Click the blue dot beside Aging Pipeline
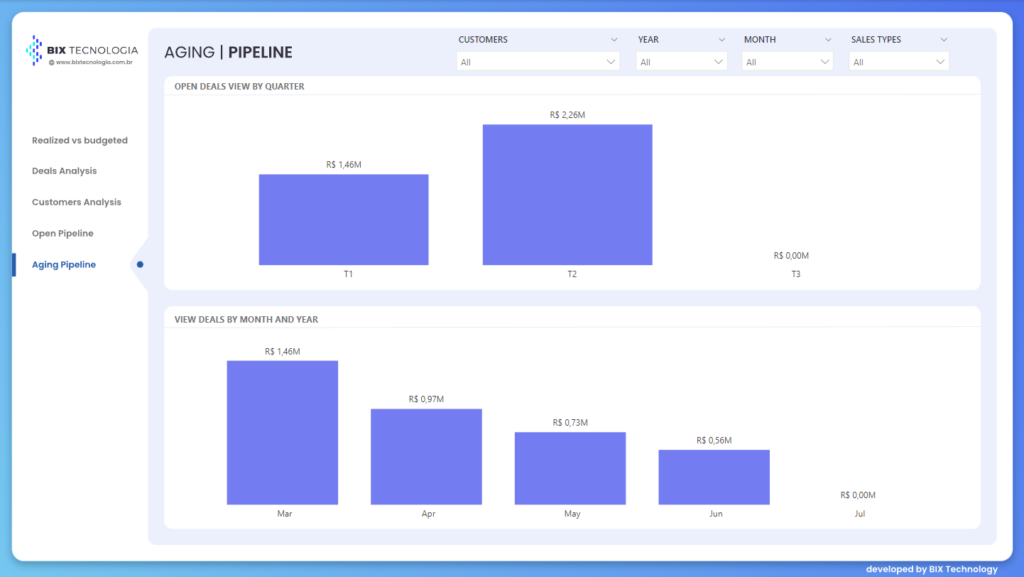Image resolution: width=1024 pixels, height=577 pixels. tap(140, 265)
